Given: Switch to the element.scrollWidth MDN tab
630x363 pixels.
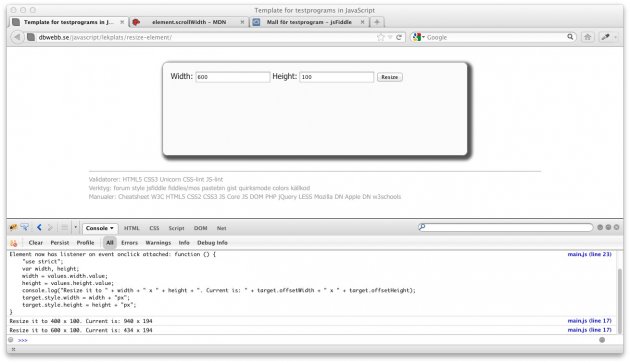Looking at the screenshot, I should click(x=189, y=22).
